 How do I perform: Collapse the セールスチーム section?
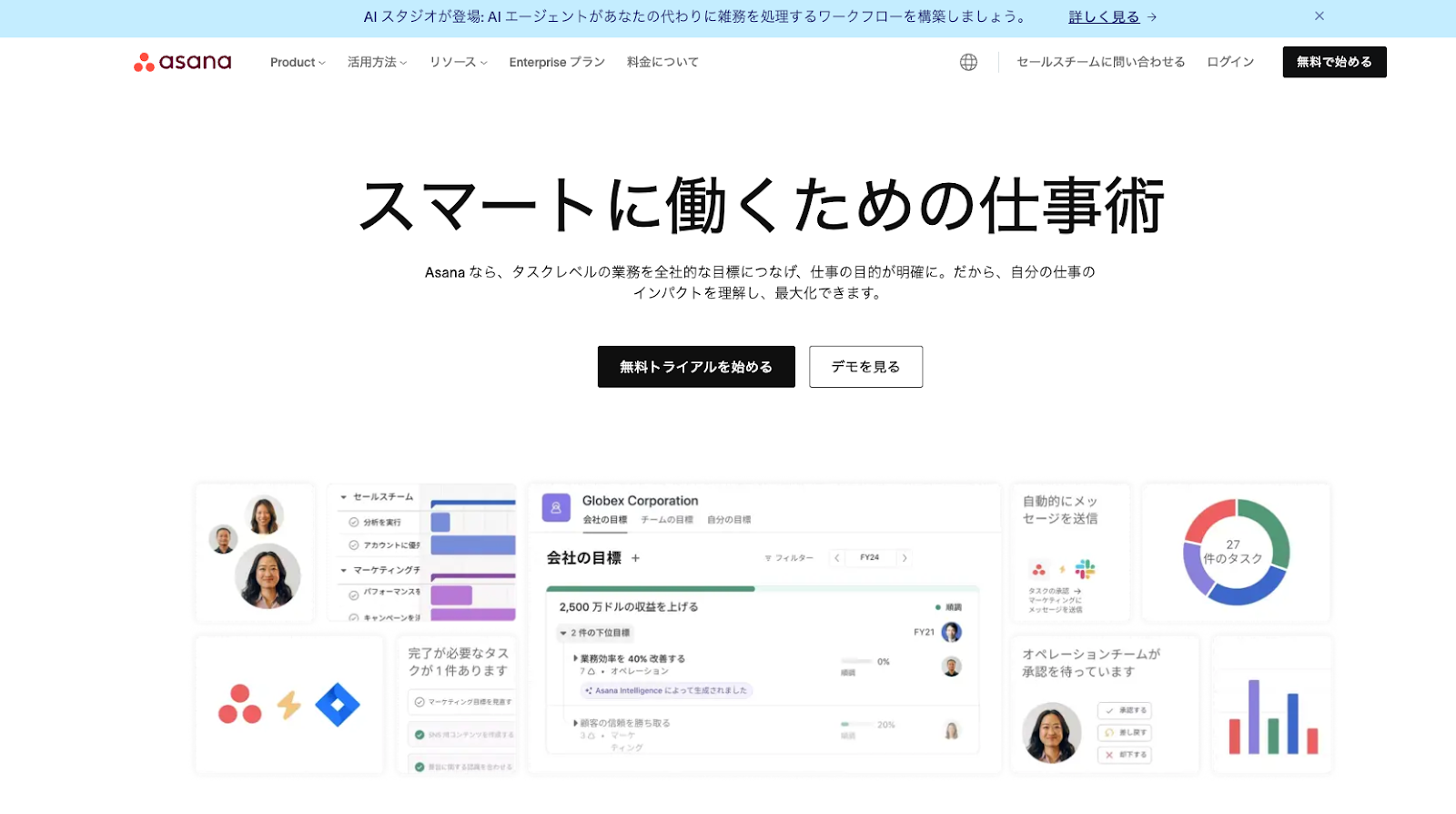pyautogui.click(x=343, y=497)
